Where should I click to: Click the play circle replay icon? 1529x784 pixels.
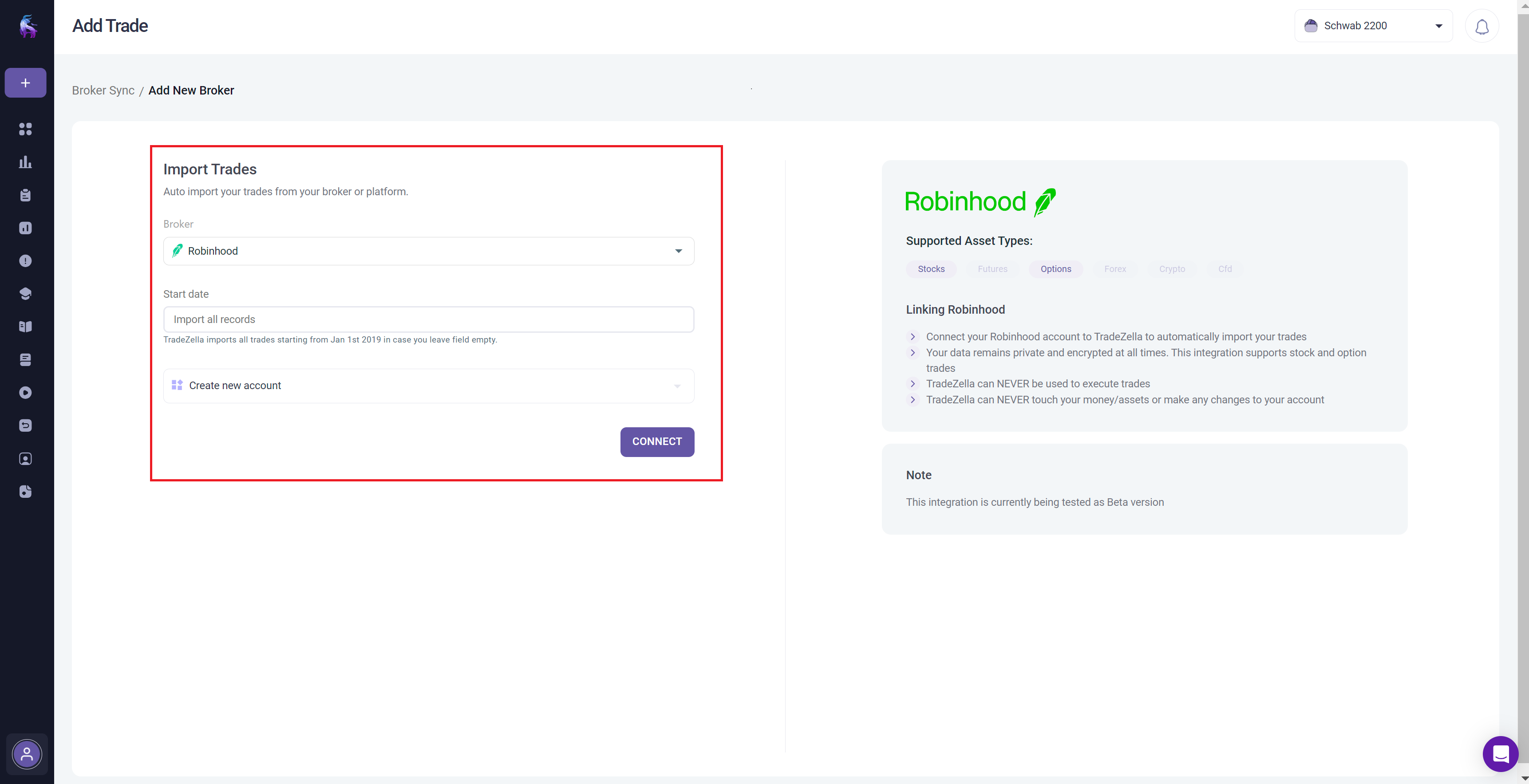point(26,392)
